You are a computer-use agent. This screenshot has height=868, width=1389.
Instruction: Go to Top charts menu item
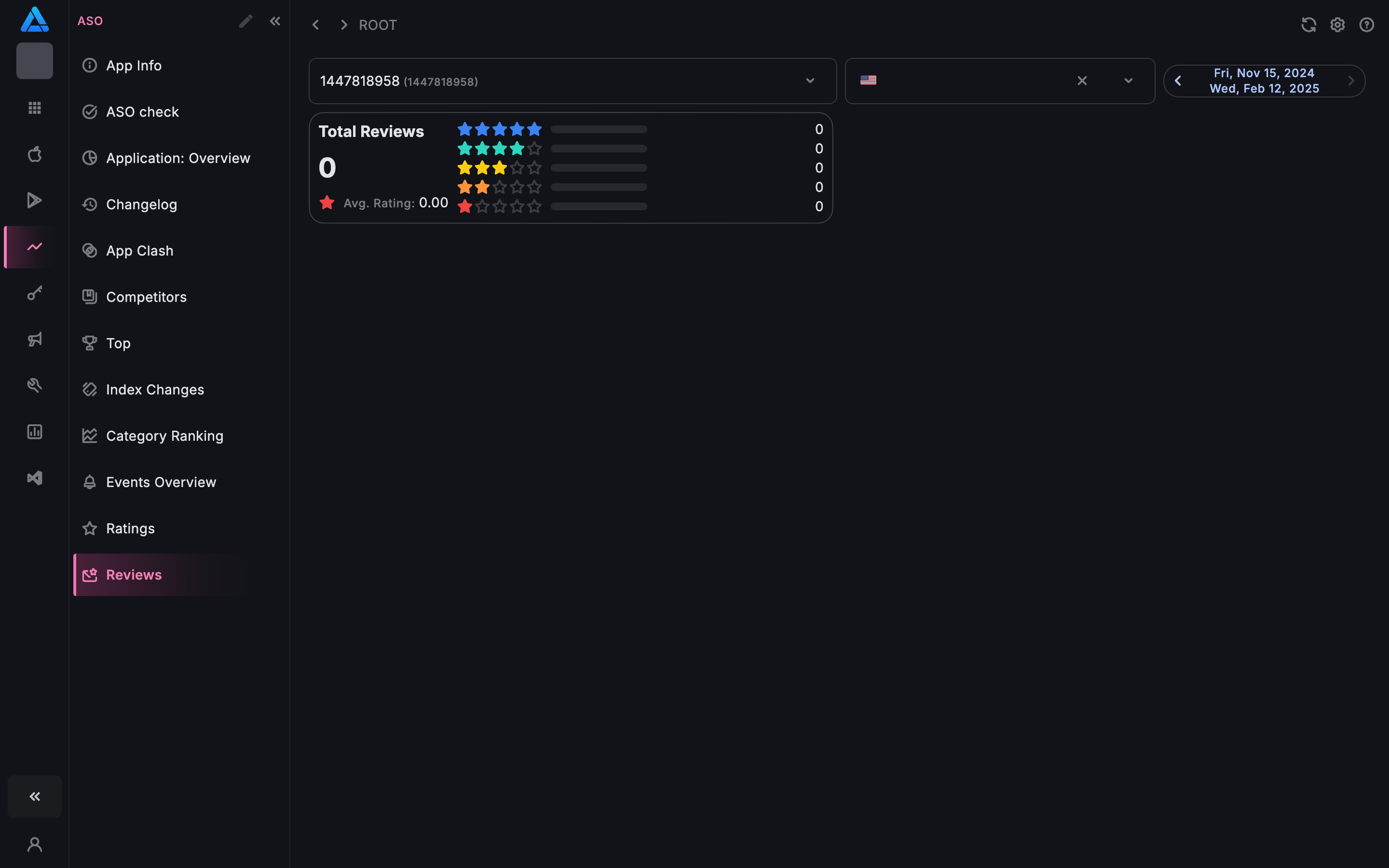[x=179, y=343]
